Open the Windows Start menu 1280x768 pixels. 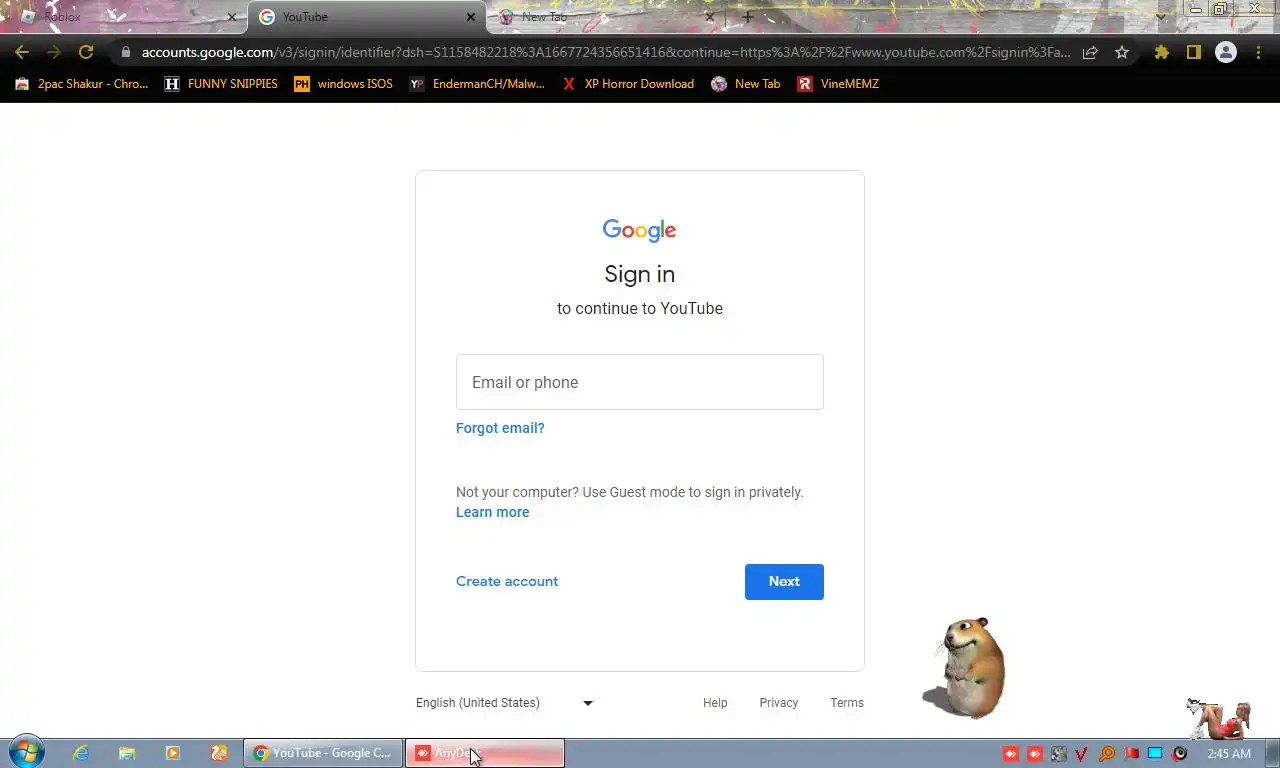[x=25, y=753]
